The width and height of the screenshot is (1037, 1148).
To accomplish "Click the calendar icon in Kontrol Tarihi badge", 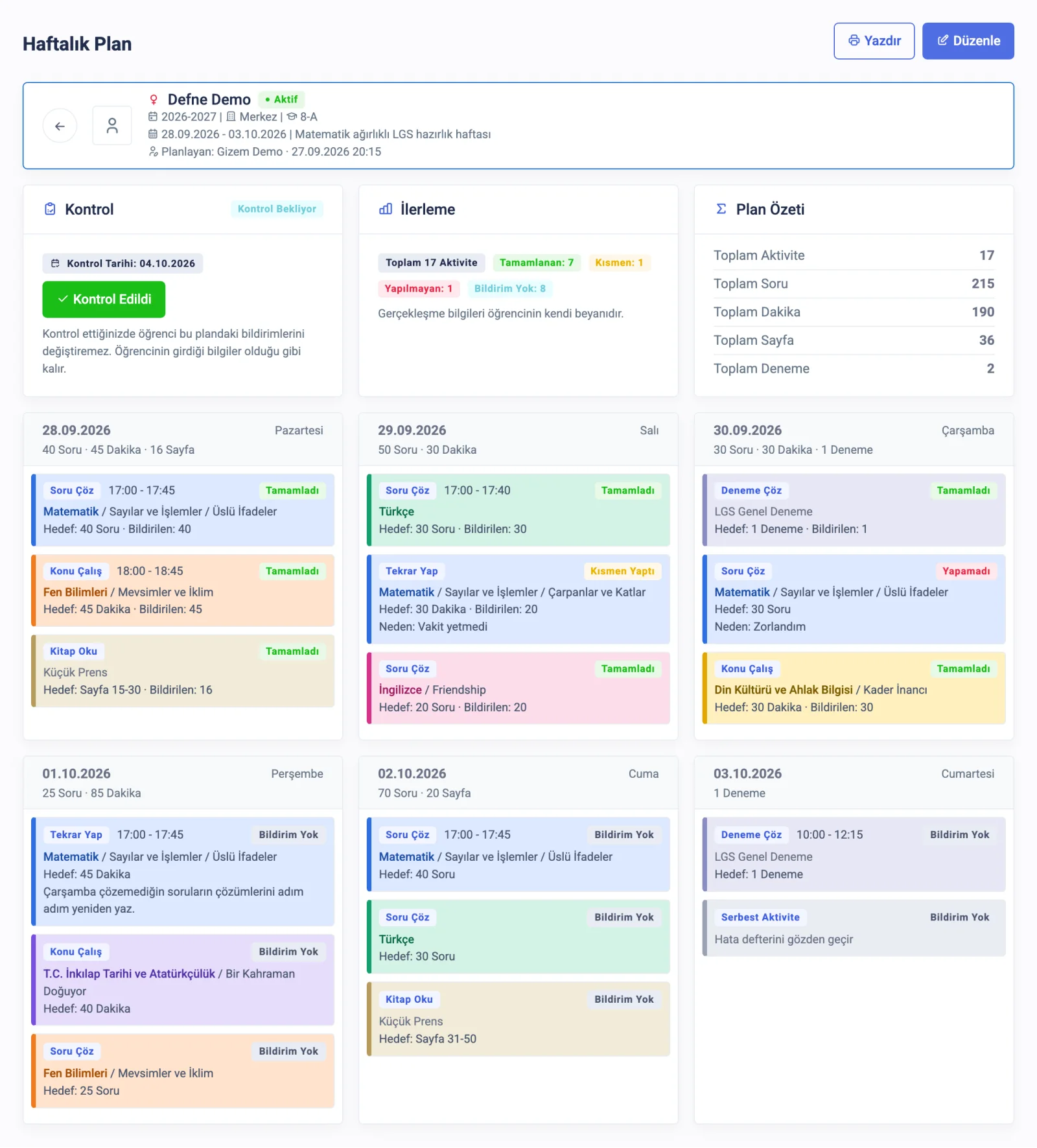I will tap(55, 263).
